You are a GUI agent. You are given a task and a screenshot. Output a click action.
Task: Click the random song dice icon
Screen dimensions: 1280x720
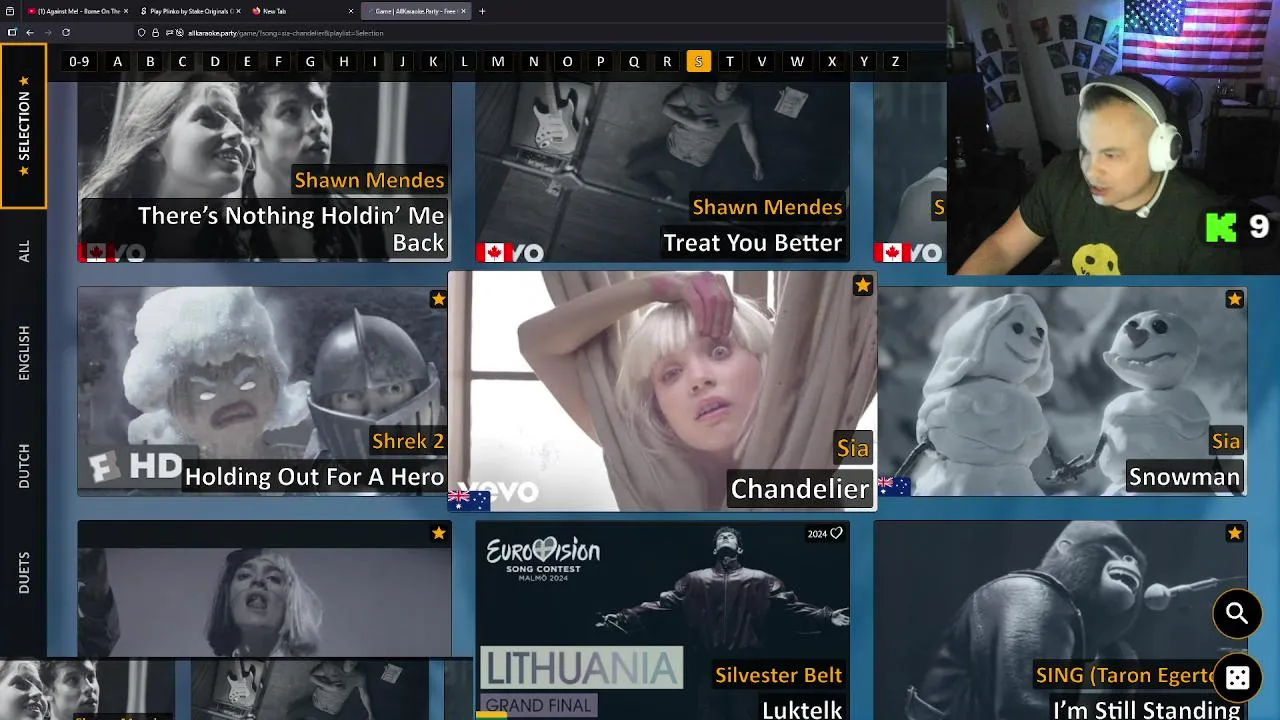(x=1237, y=677)
